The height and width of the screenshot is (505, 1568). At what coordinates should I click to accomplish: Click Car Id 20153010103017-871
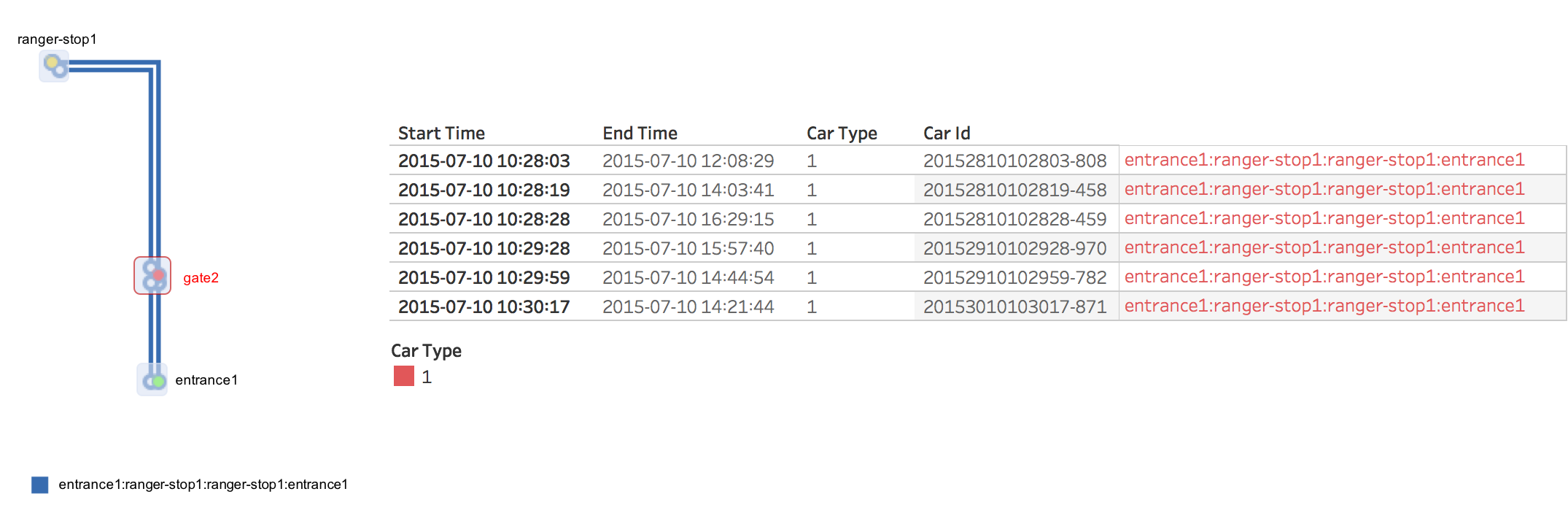point(1015,307)
